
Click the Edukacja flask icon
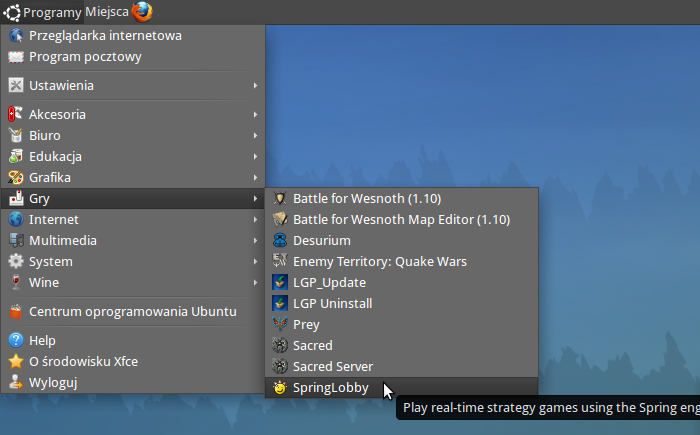point(16,156)
